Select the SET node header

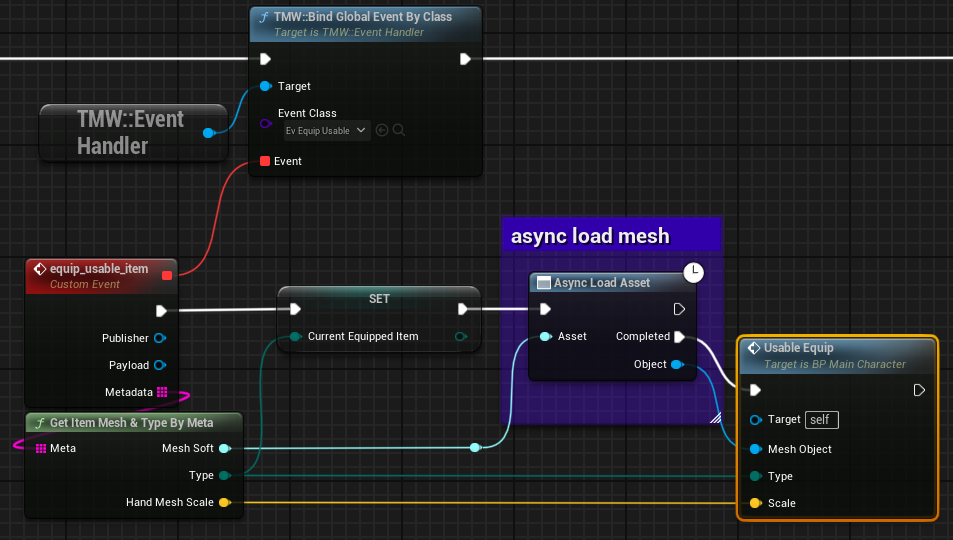click(x=378, y=299)
